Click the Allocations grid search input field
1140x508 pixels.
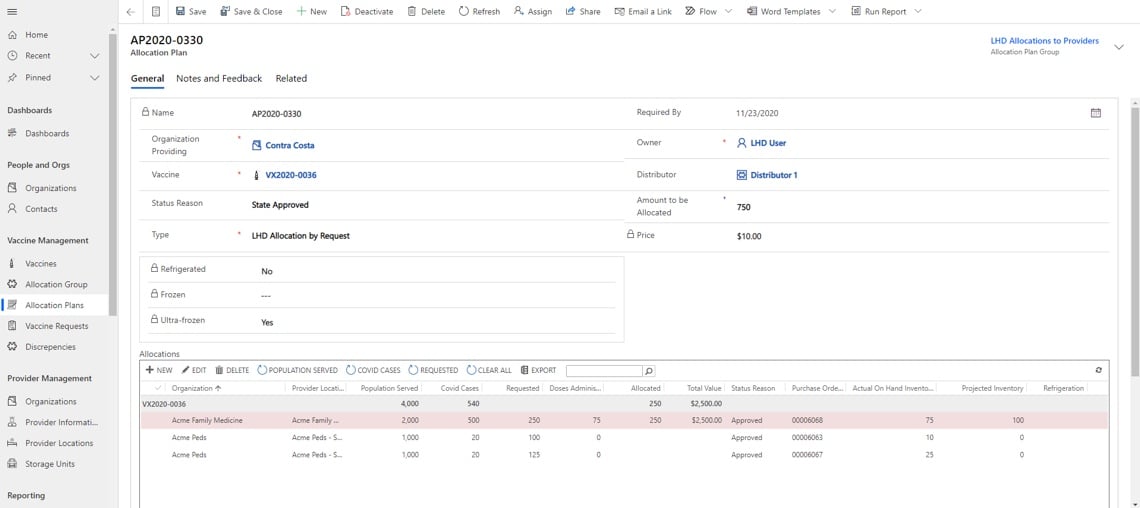tap(604, 371)
